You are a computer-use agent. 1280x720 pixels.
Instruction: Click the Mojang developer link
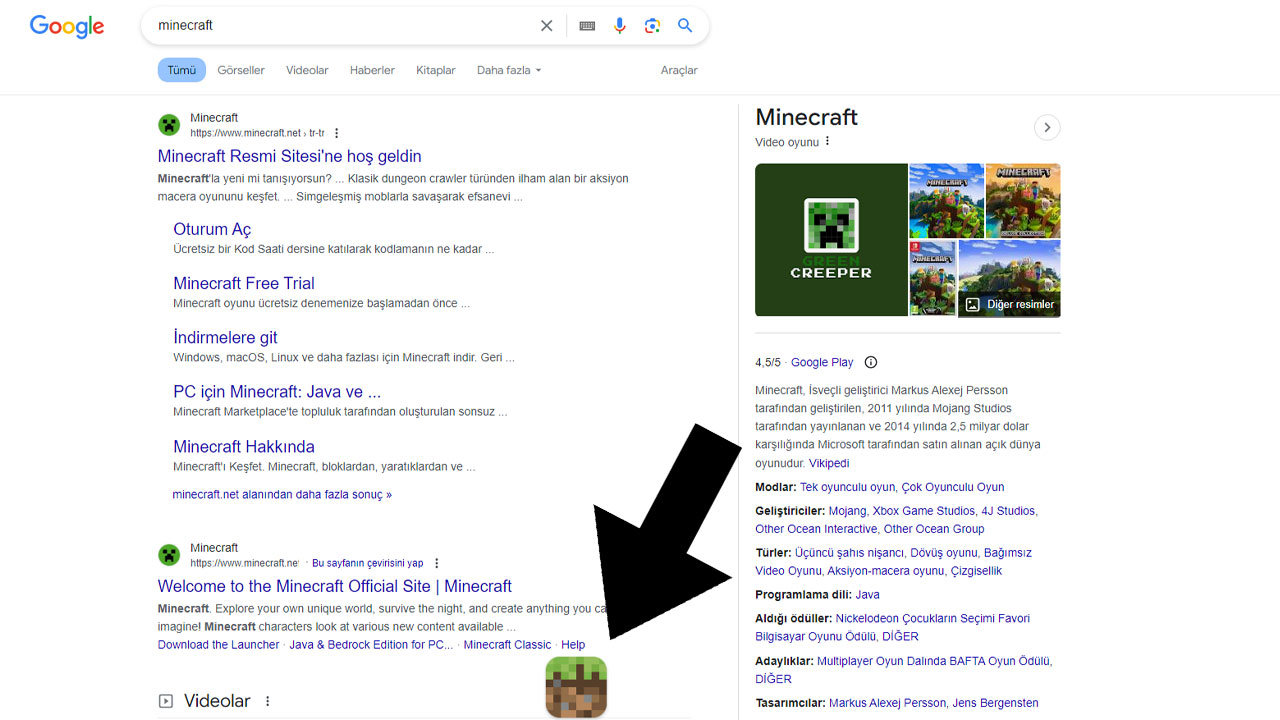click(848, 511)
